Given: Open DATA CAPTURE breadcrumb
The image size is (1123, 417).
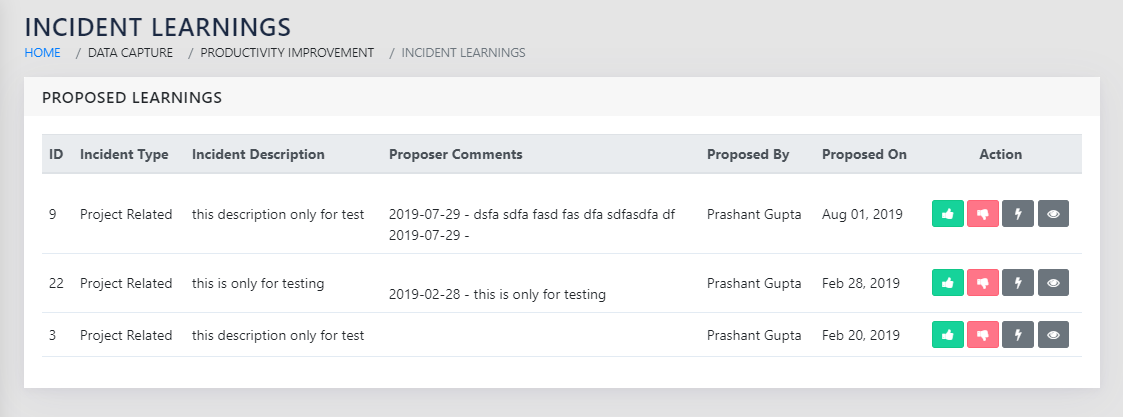Looking at the screenshot, I should point(130,52).
